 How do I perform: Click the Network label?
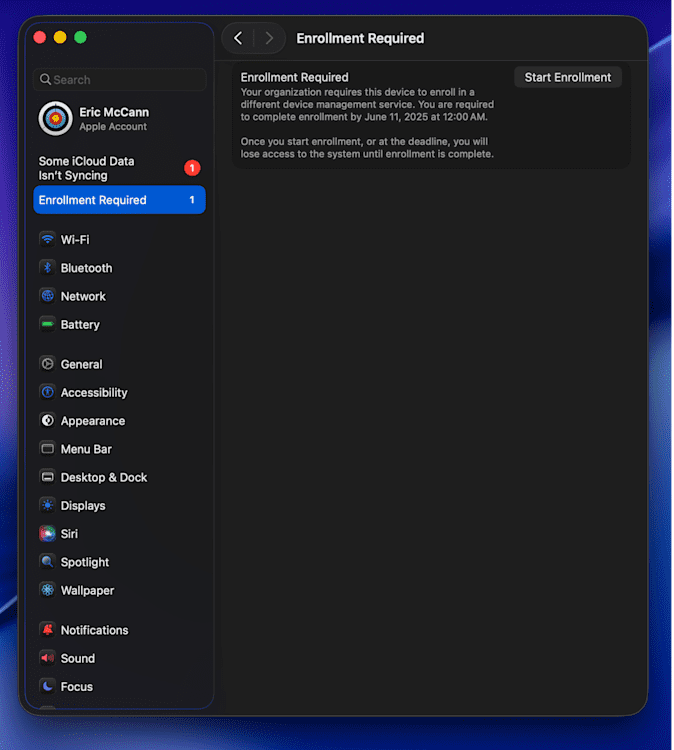pyautogui.click(x=83, y=296)
